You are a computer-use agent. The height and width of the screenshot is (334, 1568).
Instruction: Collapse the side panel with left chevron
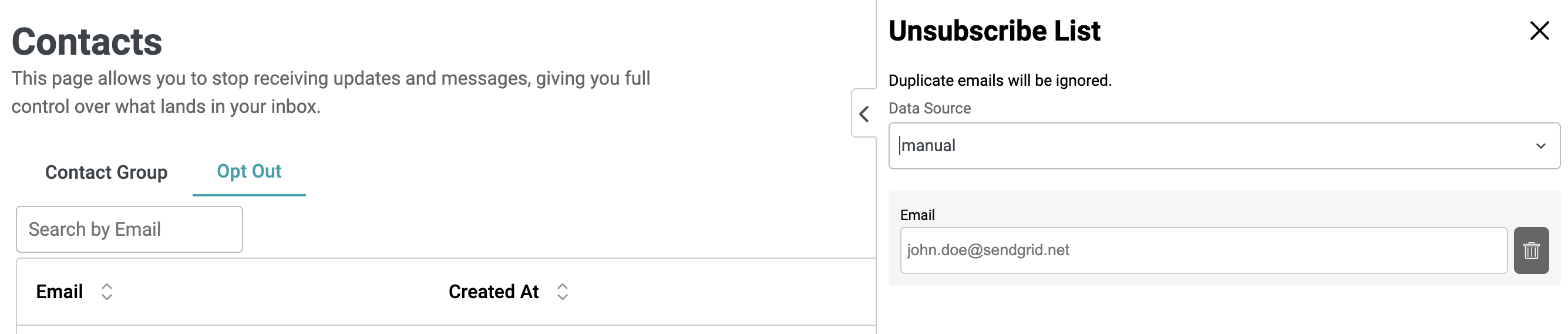(864, 113)
